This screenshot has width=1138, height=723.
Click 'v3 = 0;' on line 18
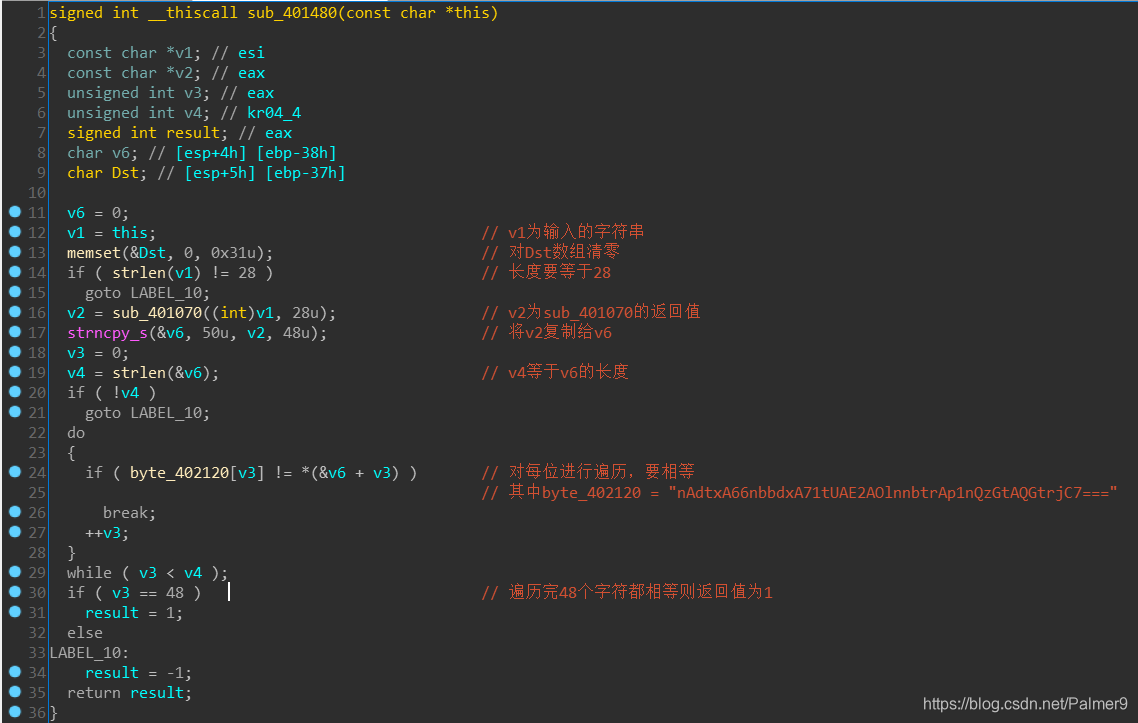click(x=98, y=353)
